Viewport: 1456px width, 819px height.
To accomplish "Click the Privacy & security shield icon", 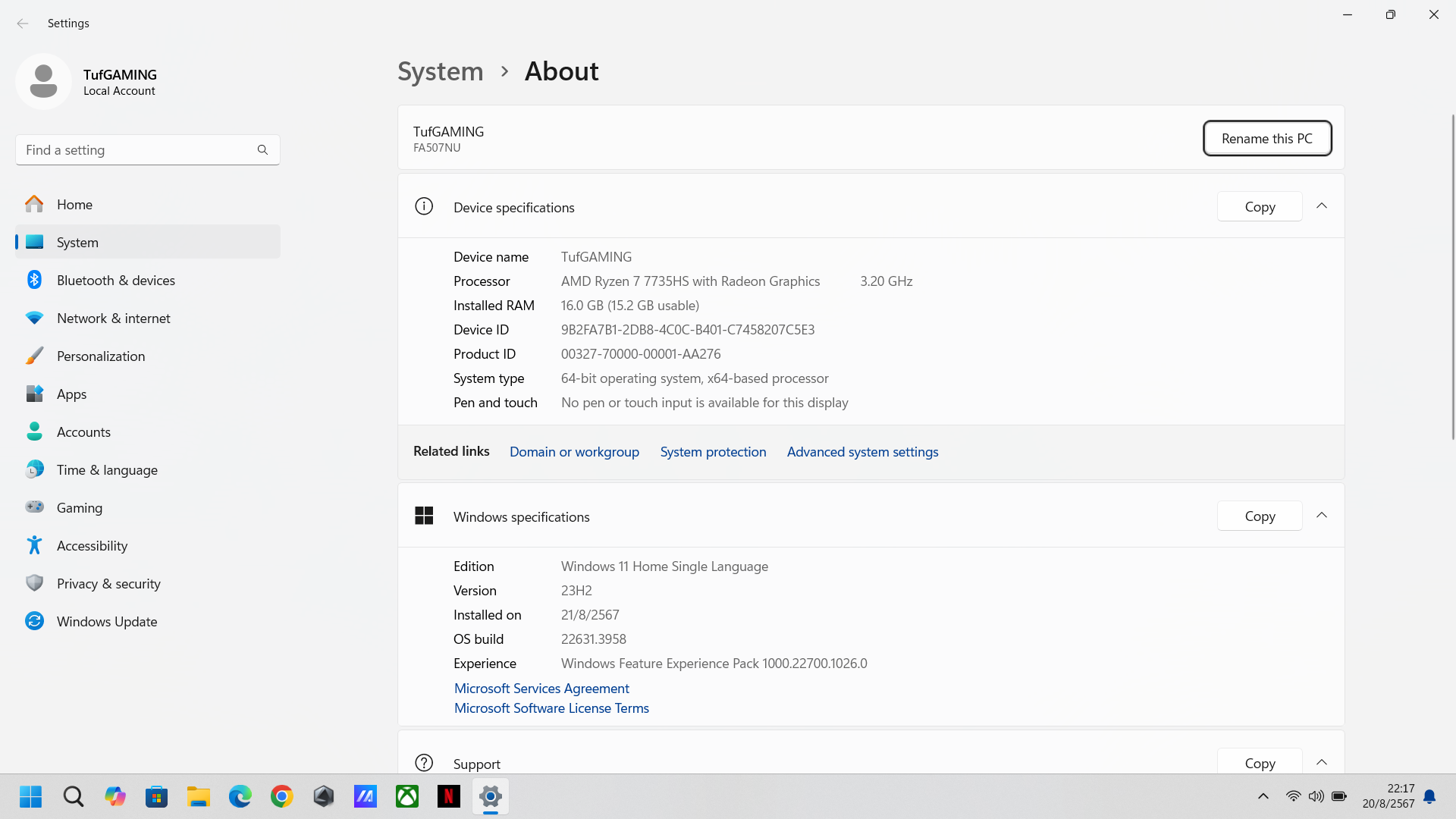I will [34, 583].
